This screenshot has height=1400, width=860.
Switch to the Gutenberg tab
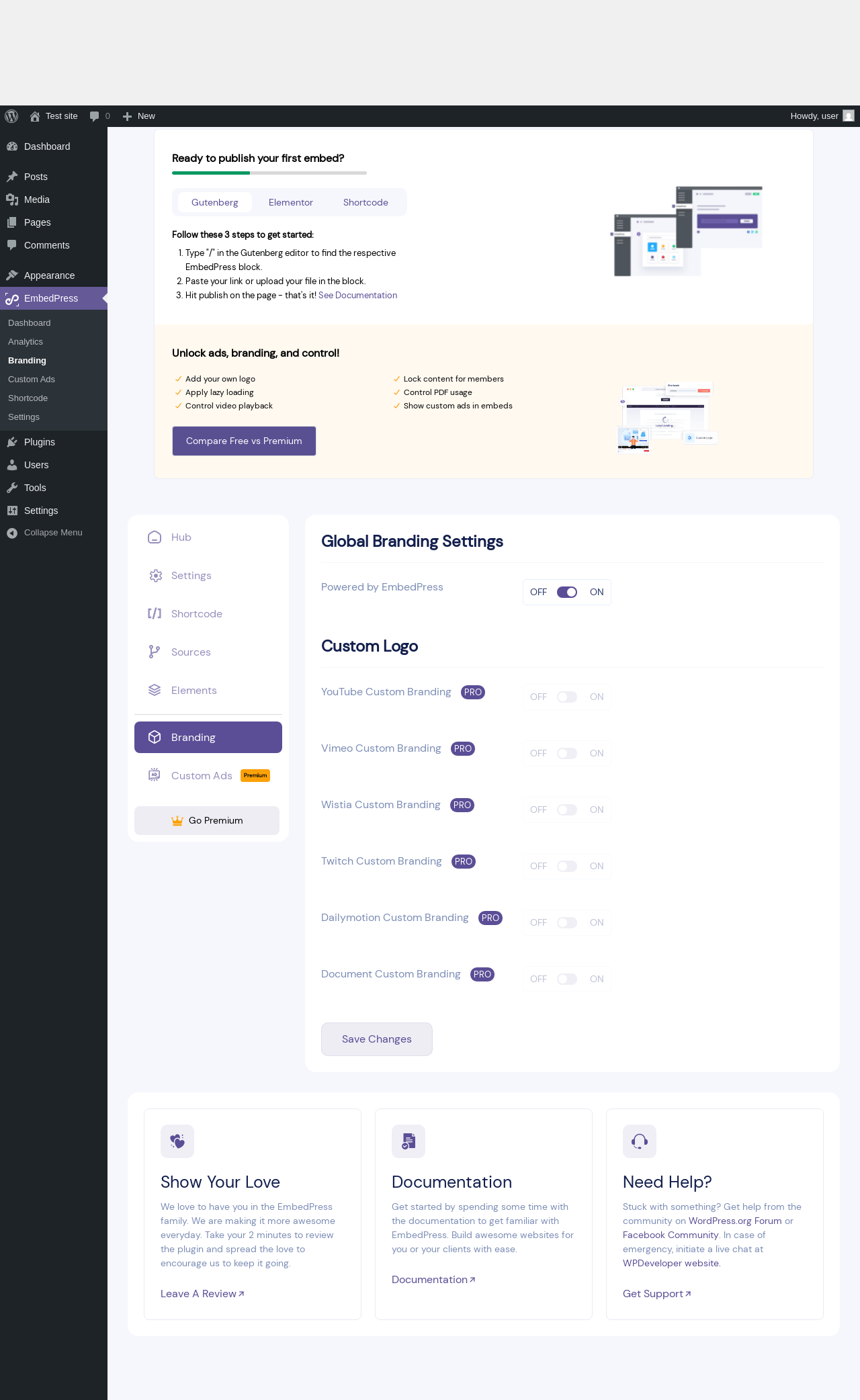[x=215, y=202]
